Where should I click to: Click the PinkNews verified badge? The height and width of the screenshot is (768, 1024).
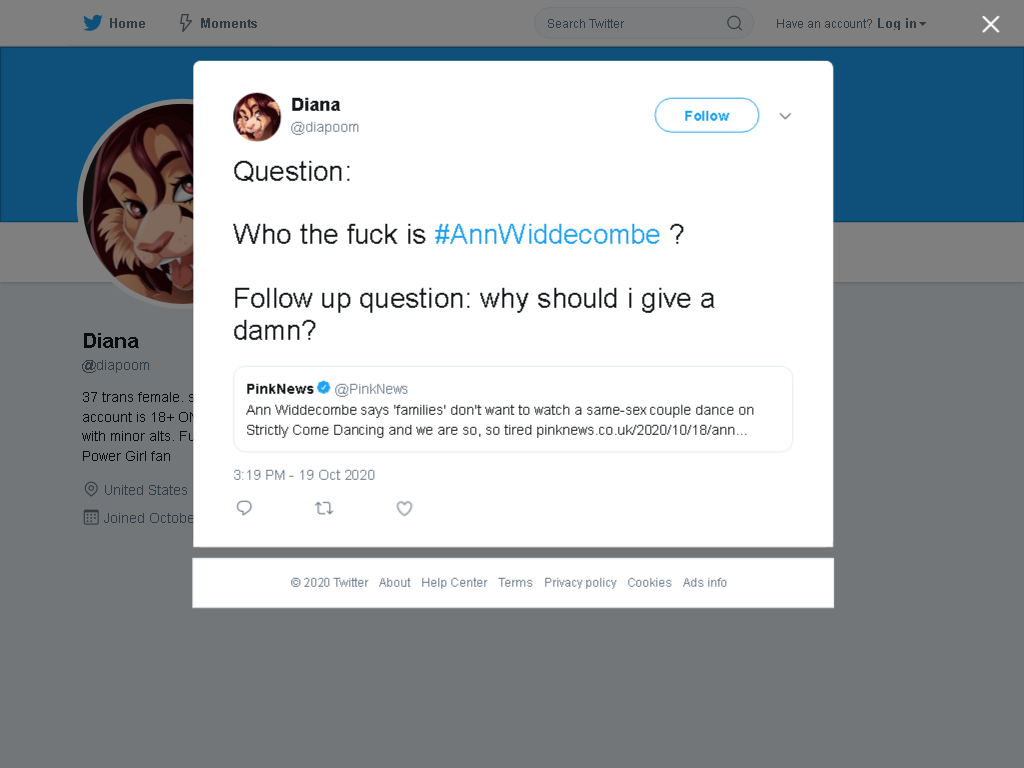point(323,387)
